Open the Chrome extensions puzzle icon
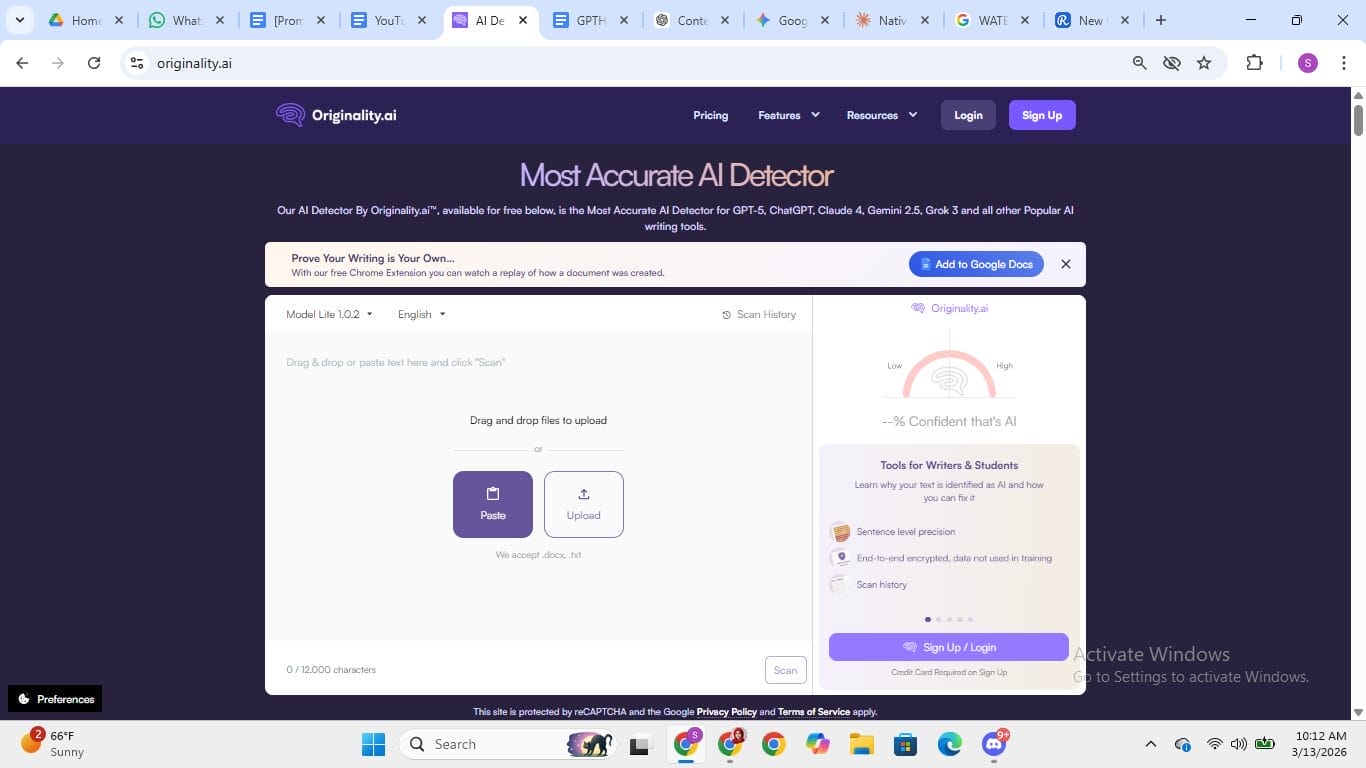The image size is (1366, 768). click(x=1254, y=63)
